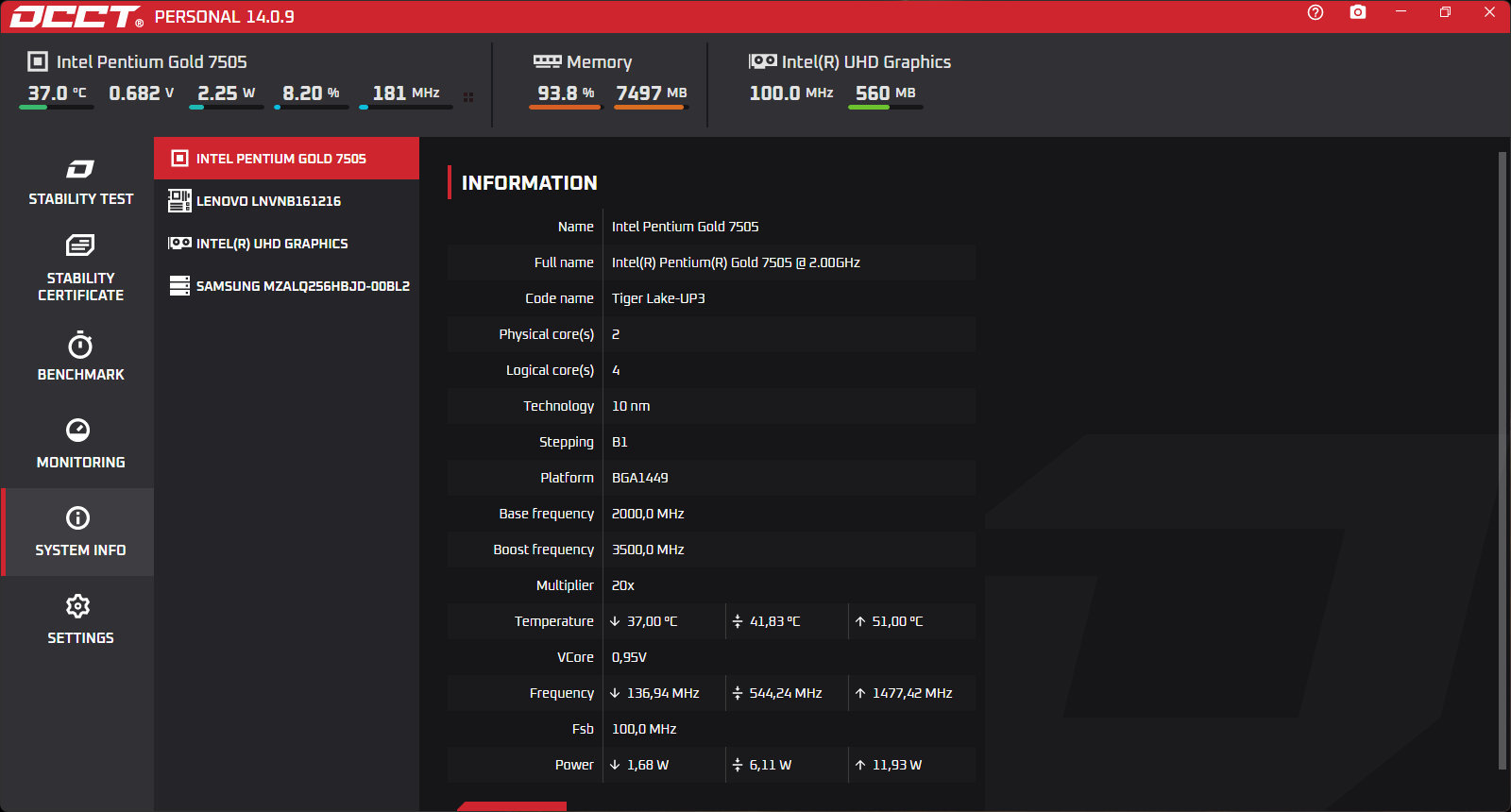Click the CPU chip icon in header

(38, 61)
